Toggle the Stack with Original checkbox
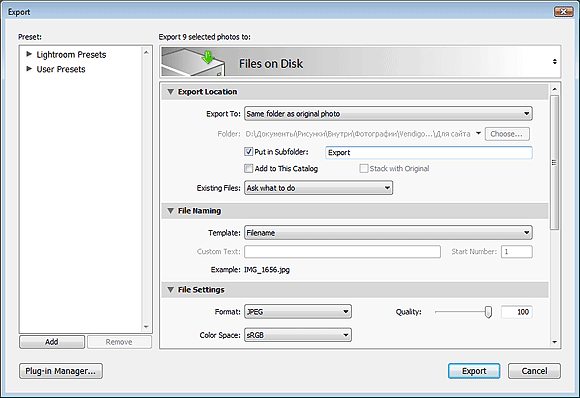 pyautogui.click(x=364, y=168)
